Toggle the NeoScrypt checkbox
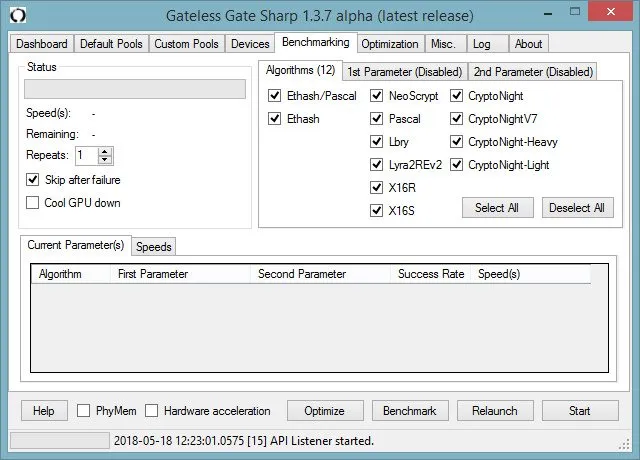The image size is (640, 460). [376, 96]
